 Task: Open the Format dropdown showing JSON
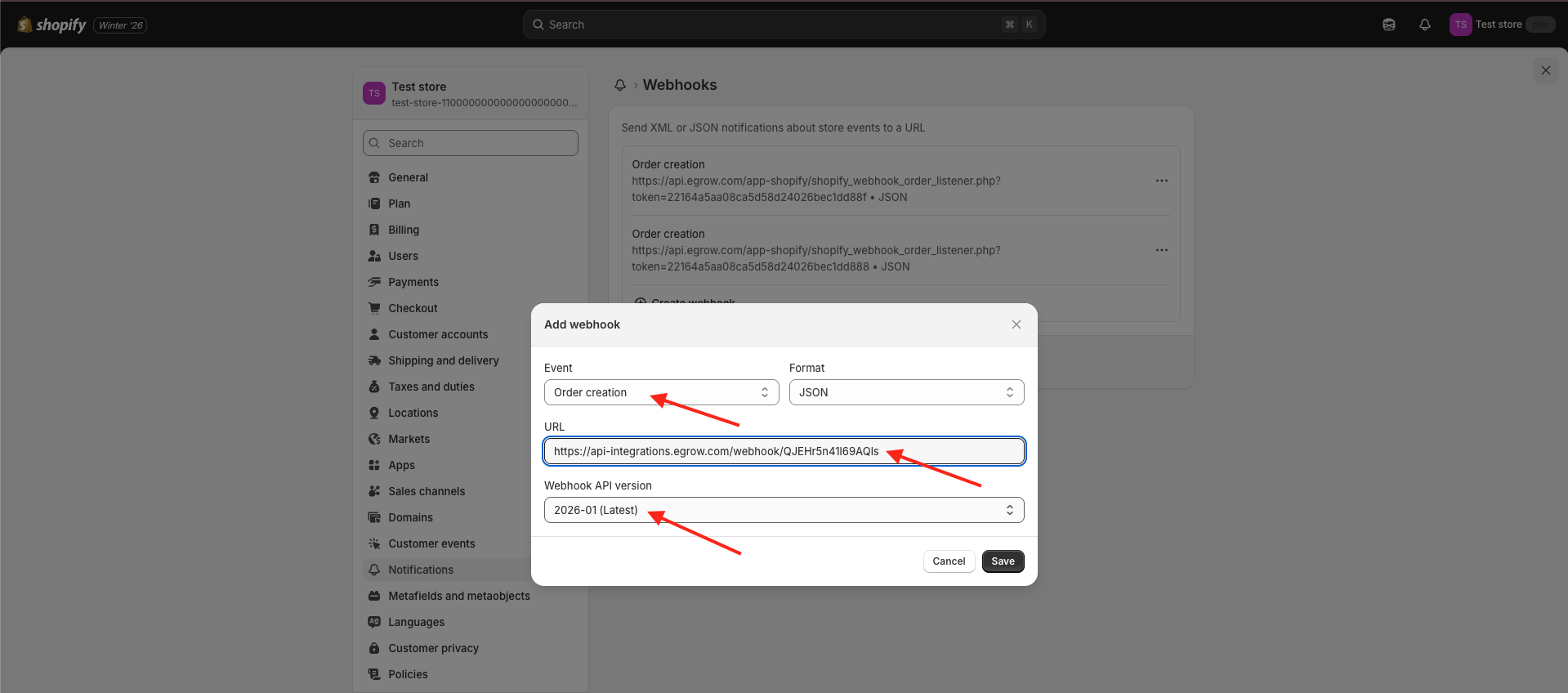coord(907,392)
